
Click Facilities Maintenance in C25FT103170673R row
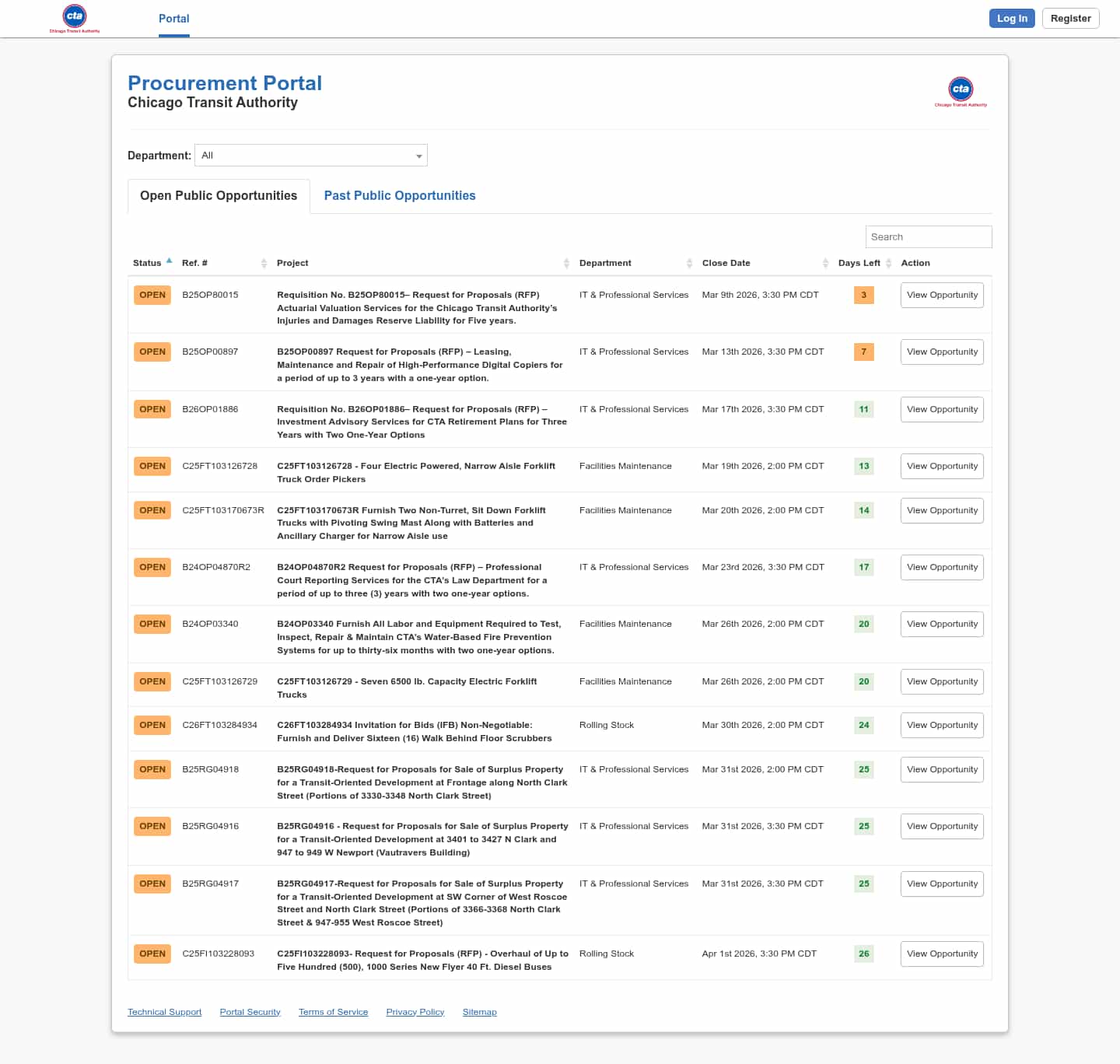coord(625,510)
